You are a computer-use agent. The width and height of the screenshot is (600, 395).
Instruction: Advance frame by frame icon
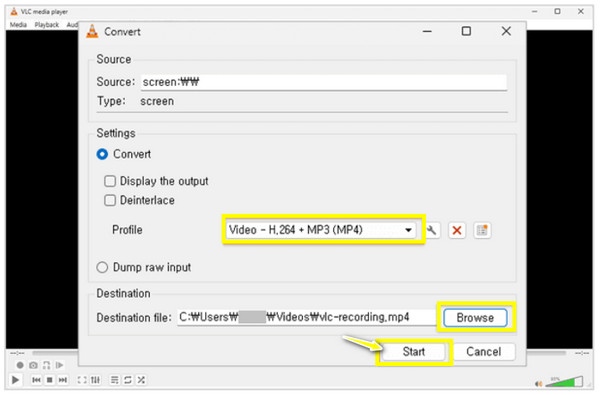59,365
